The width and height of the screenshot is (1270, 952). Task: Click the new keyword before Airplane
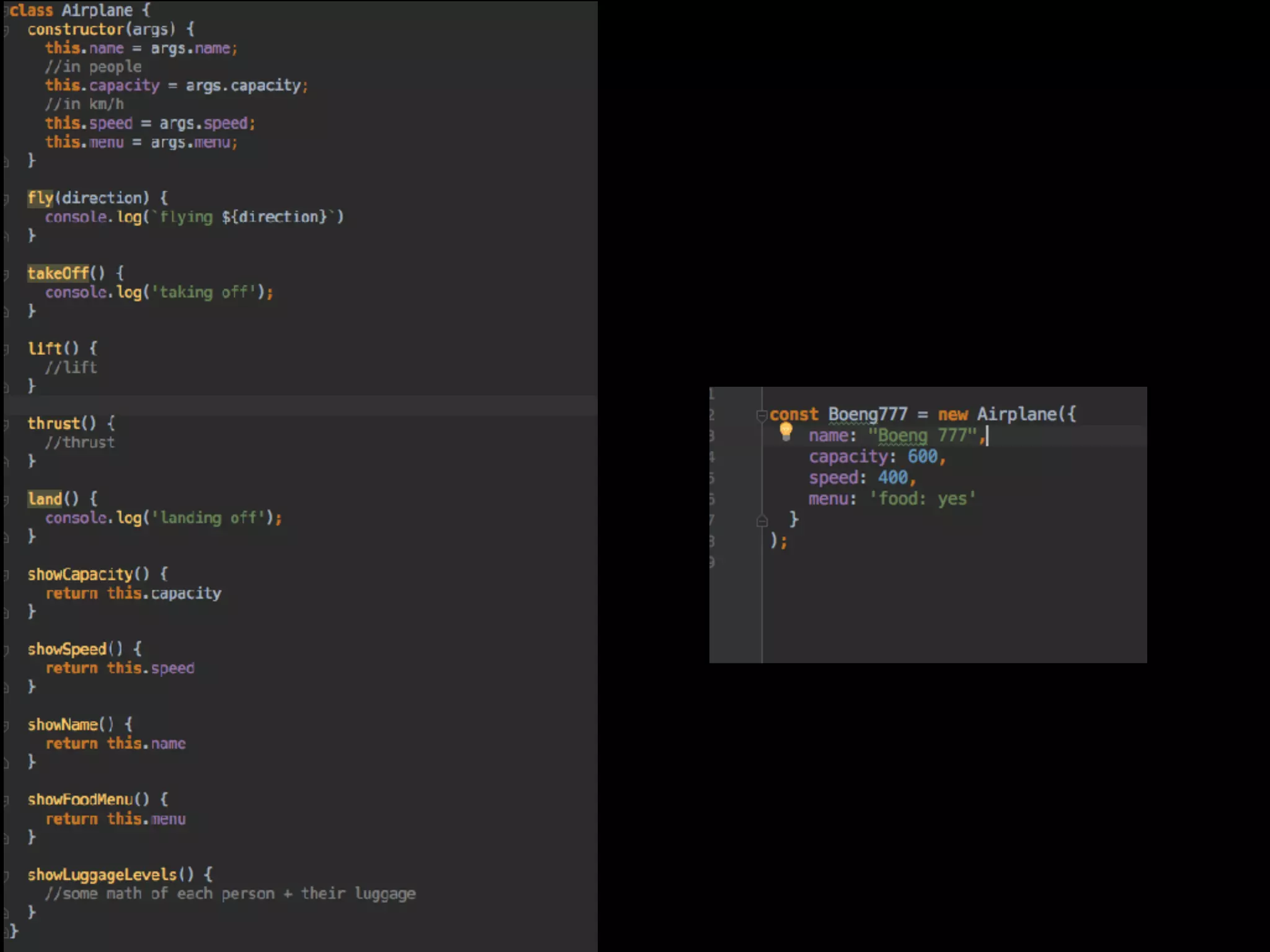coord(952,414)
